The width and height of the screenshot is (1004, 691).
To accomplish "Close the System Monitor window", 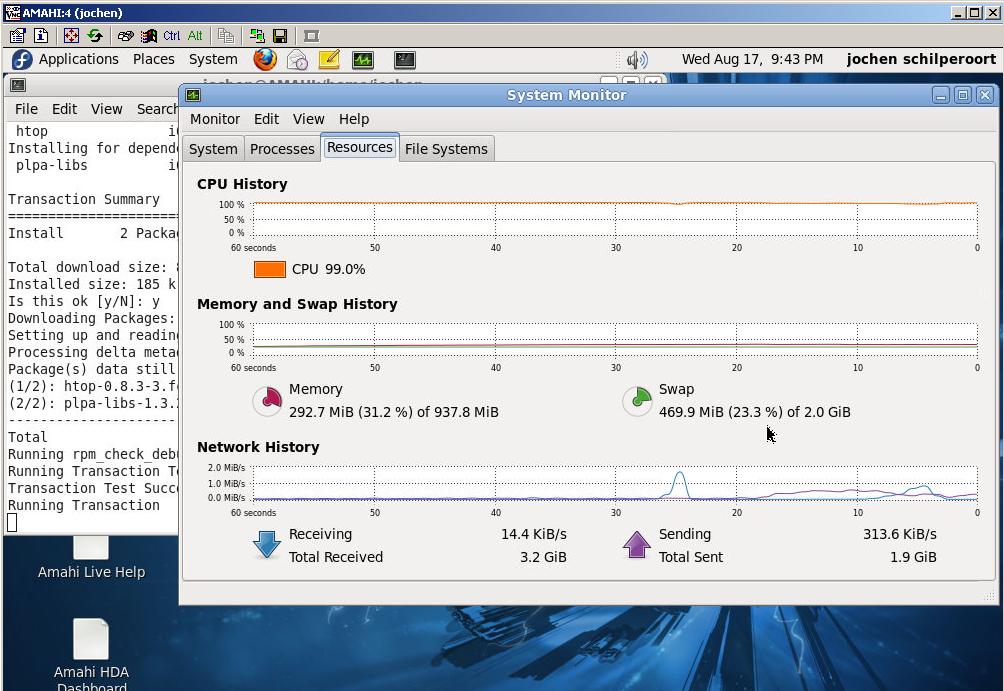I will click(985, 95).
